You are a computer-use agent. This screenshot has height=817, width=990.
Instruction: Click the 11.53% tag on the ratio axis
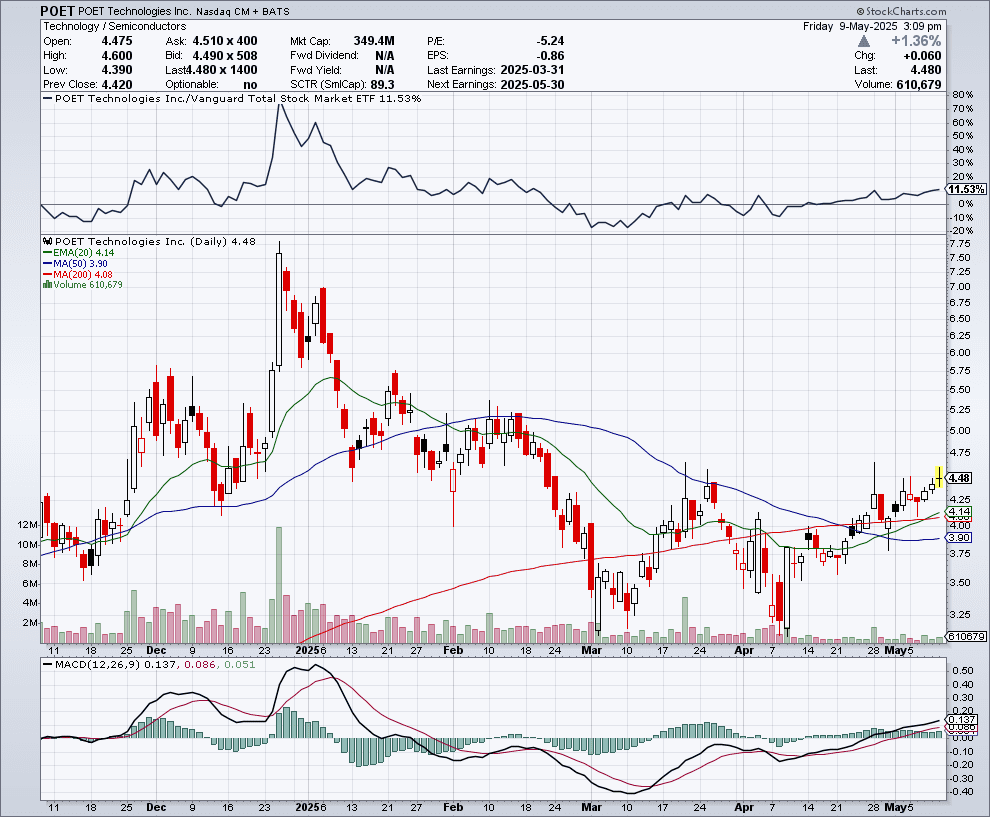966,189
